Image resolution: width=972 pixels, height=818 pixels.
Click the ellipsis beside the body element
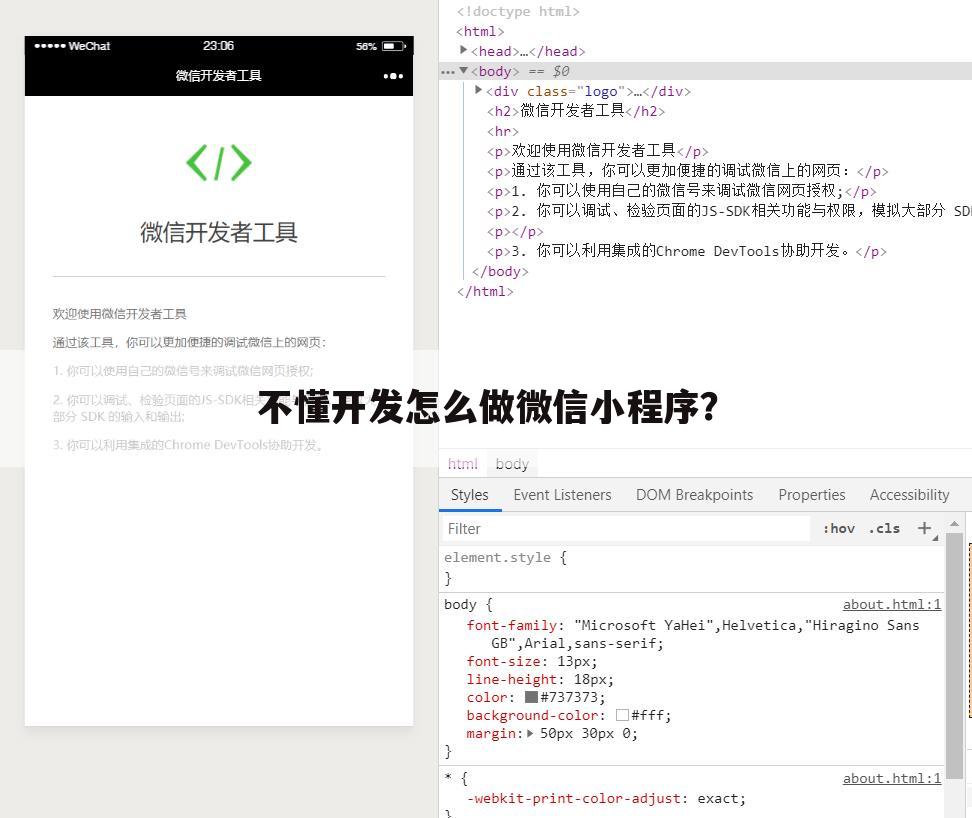[x=448, y=72]
